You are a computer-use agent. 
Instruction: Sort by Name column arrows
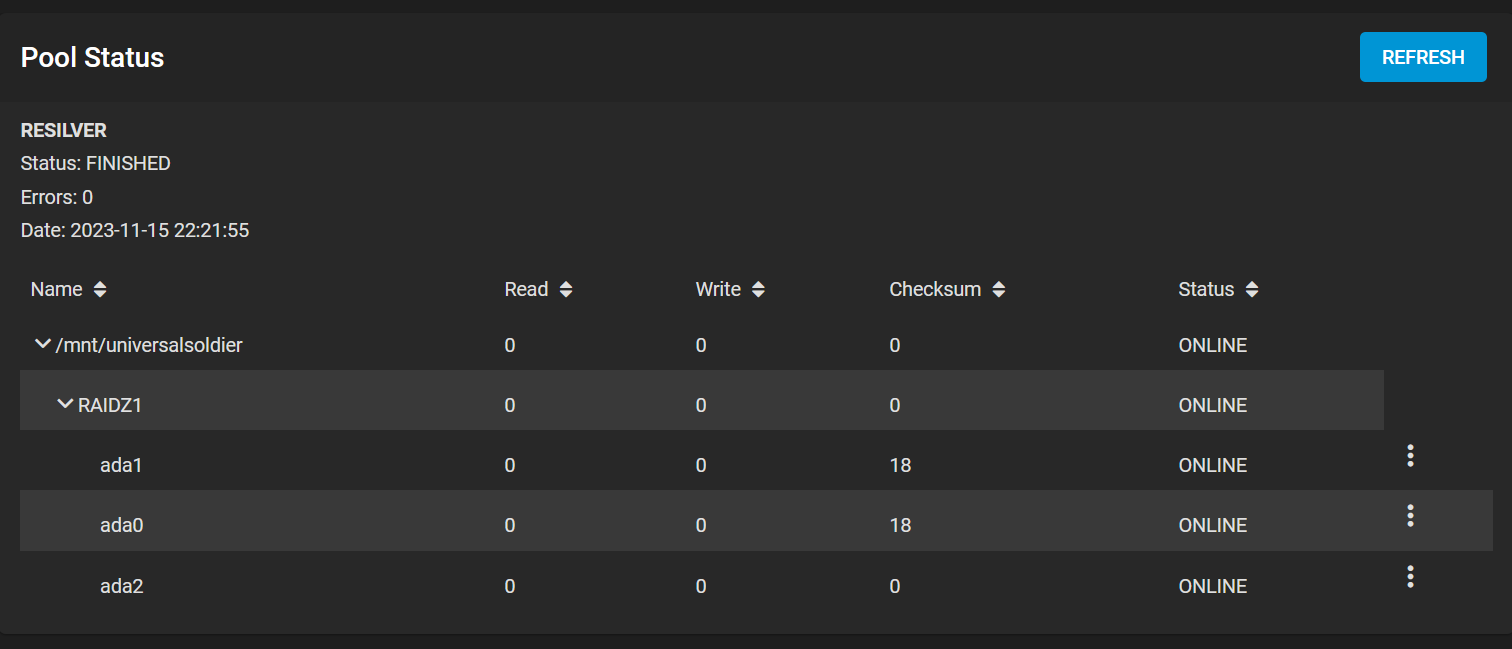point(99,290)
